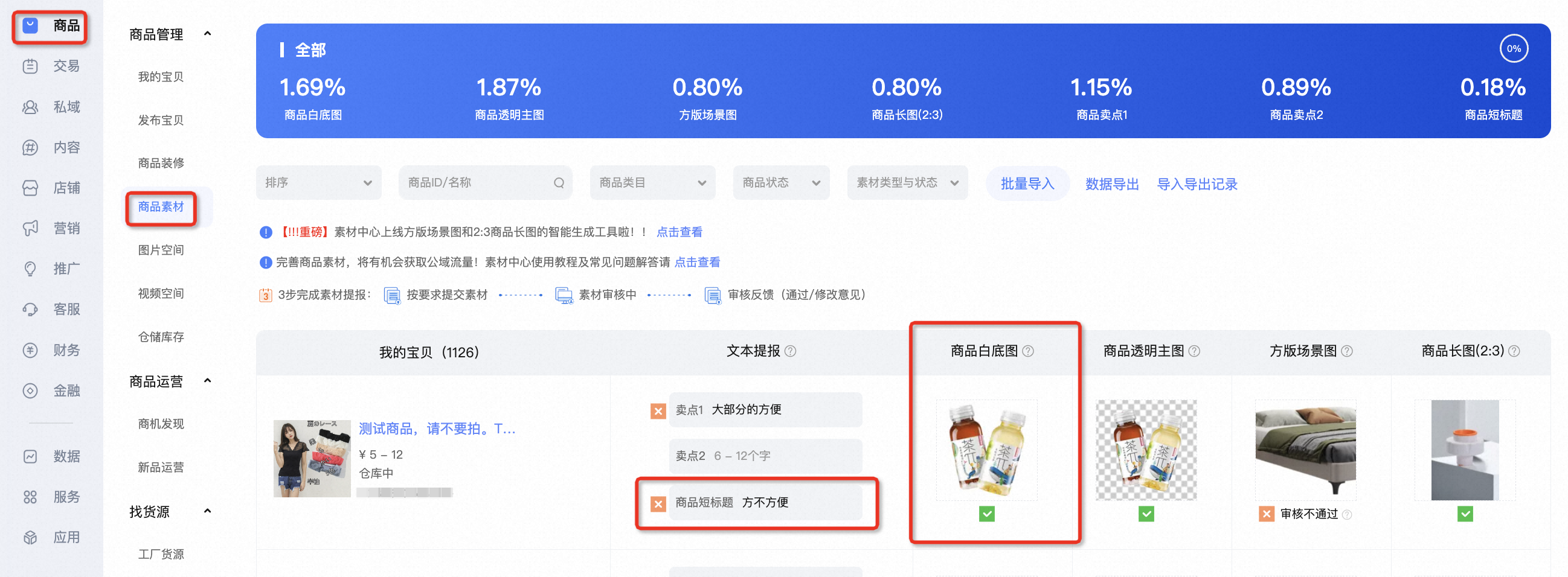Open the 商品类目 dropdown

coord(652,182)
